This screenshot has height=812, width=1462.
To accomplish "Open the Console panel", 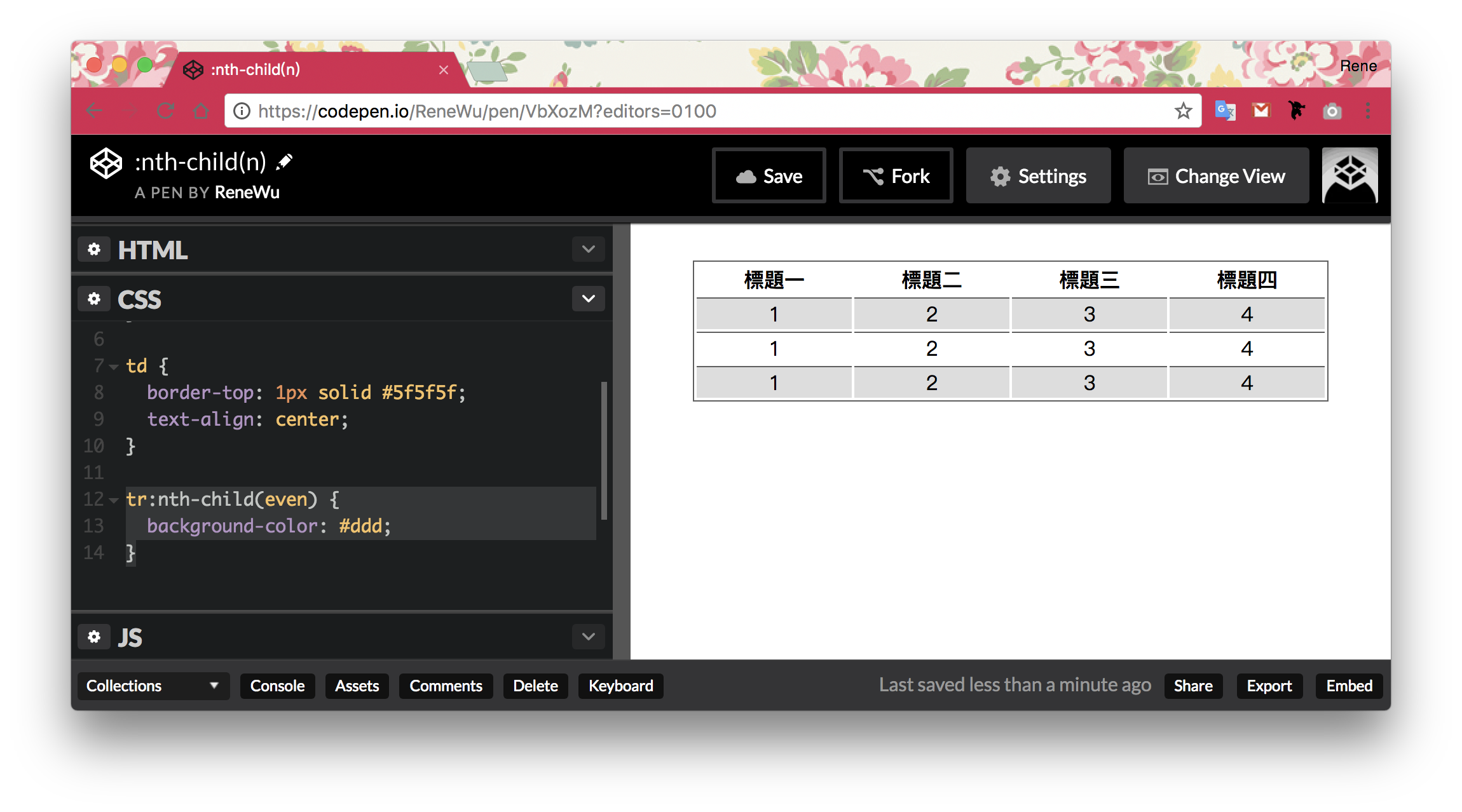I will [277, 686].
